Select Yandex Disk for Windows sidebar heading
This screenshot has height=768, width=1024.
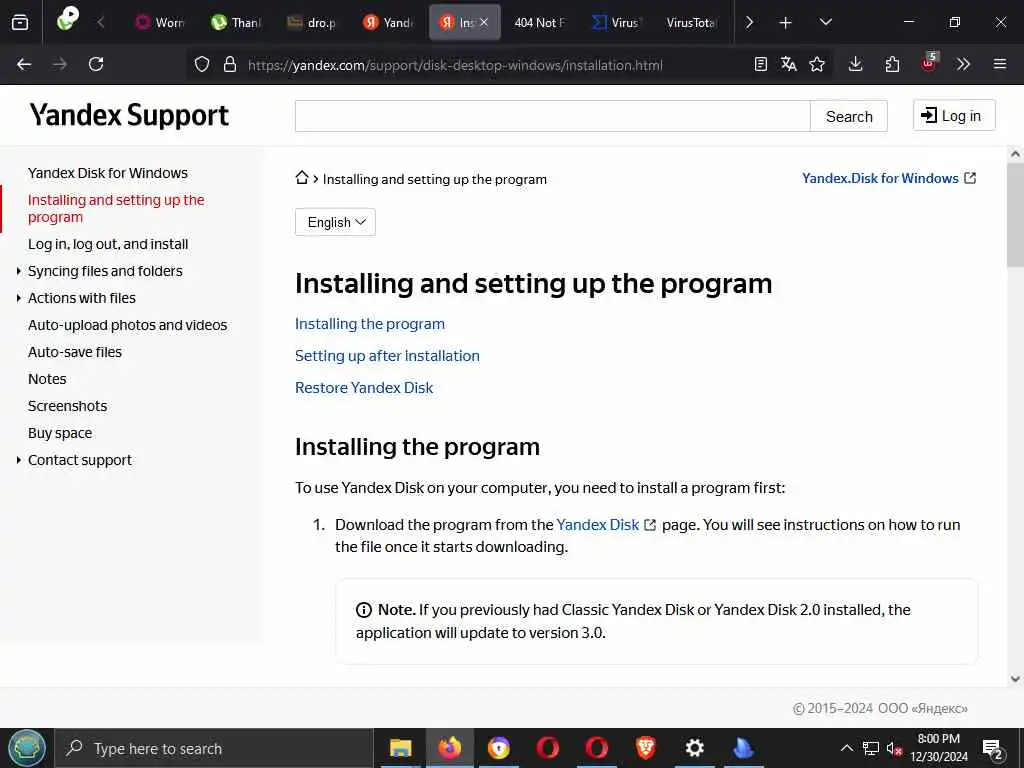(x=108, y=173)
